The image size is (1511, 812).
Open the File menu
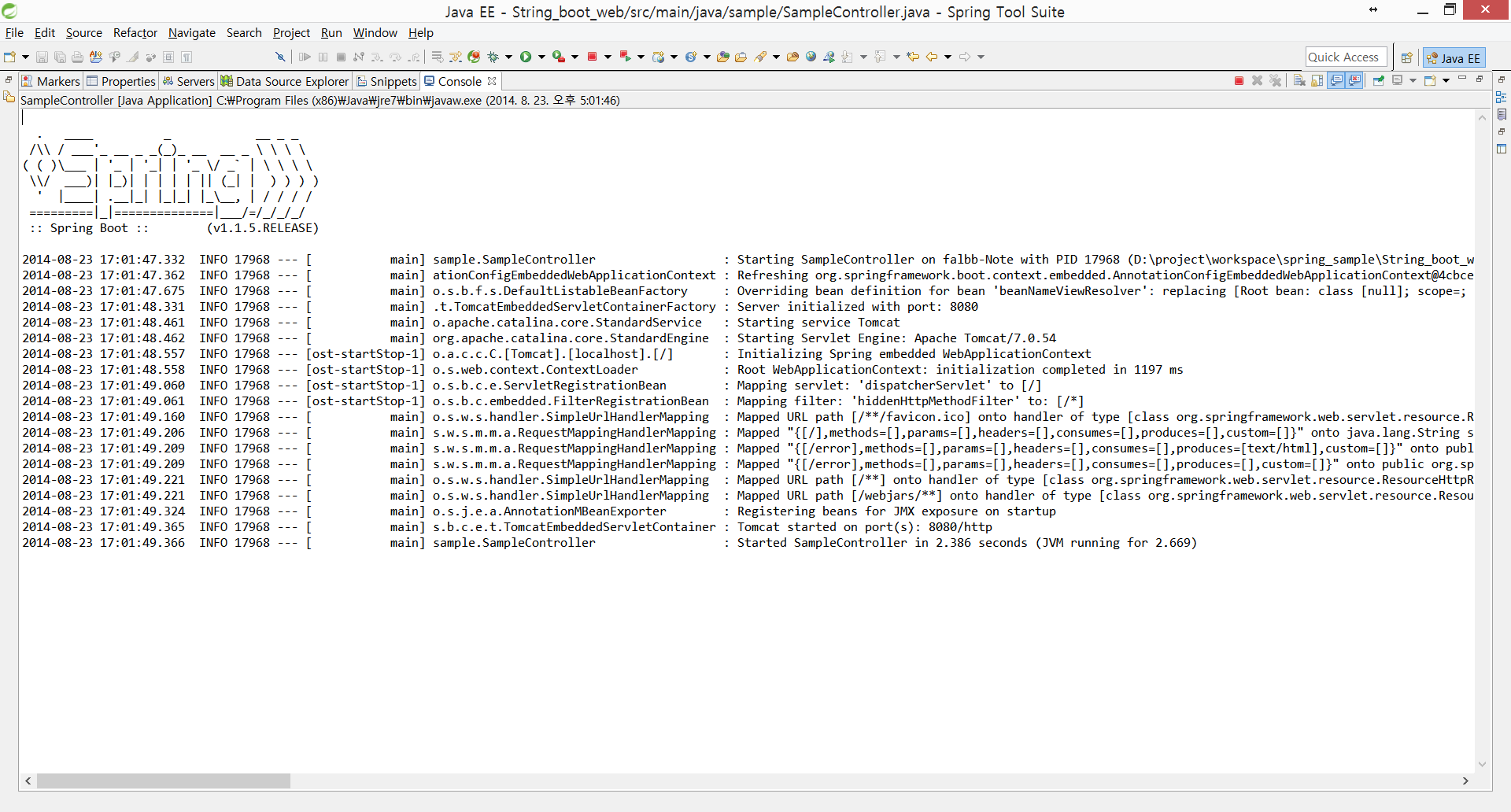[14, 33]
